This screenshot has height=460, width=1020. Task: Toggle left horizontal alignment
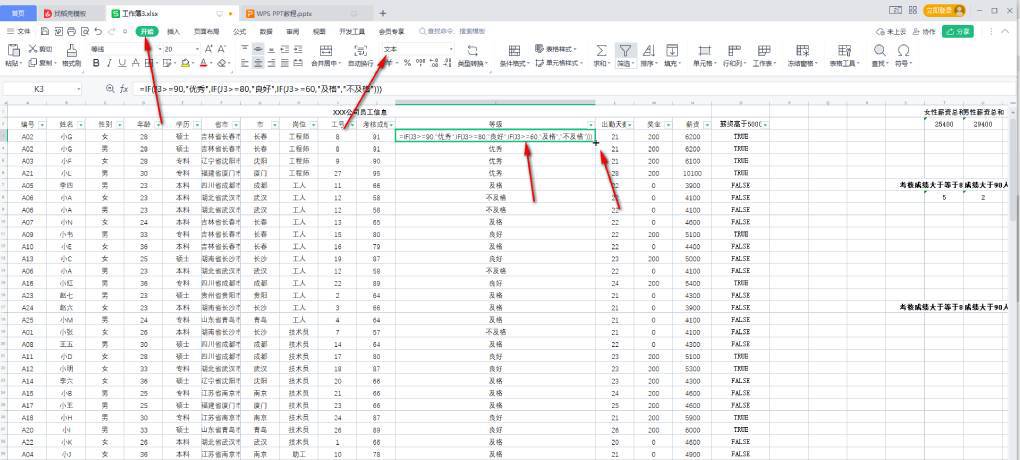pyautogui.click(x=245, y=63)
